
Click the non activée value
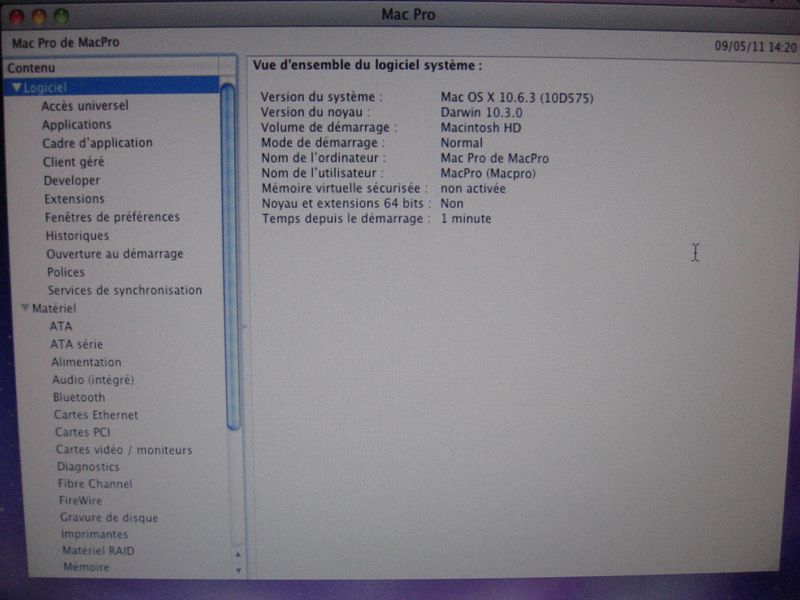pyautogui.click(x=473, y=188)
